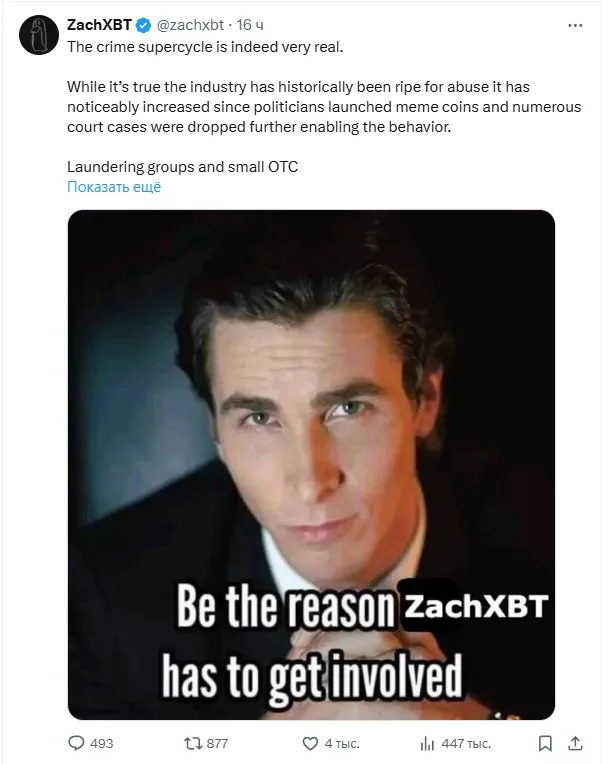Bookmark the tweet with the bookmark icon
608x764 pixels.
click(x=545, y=744)
